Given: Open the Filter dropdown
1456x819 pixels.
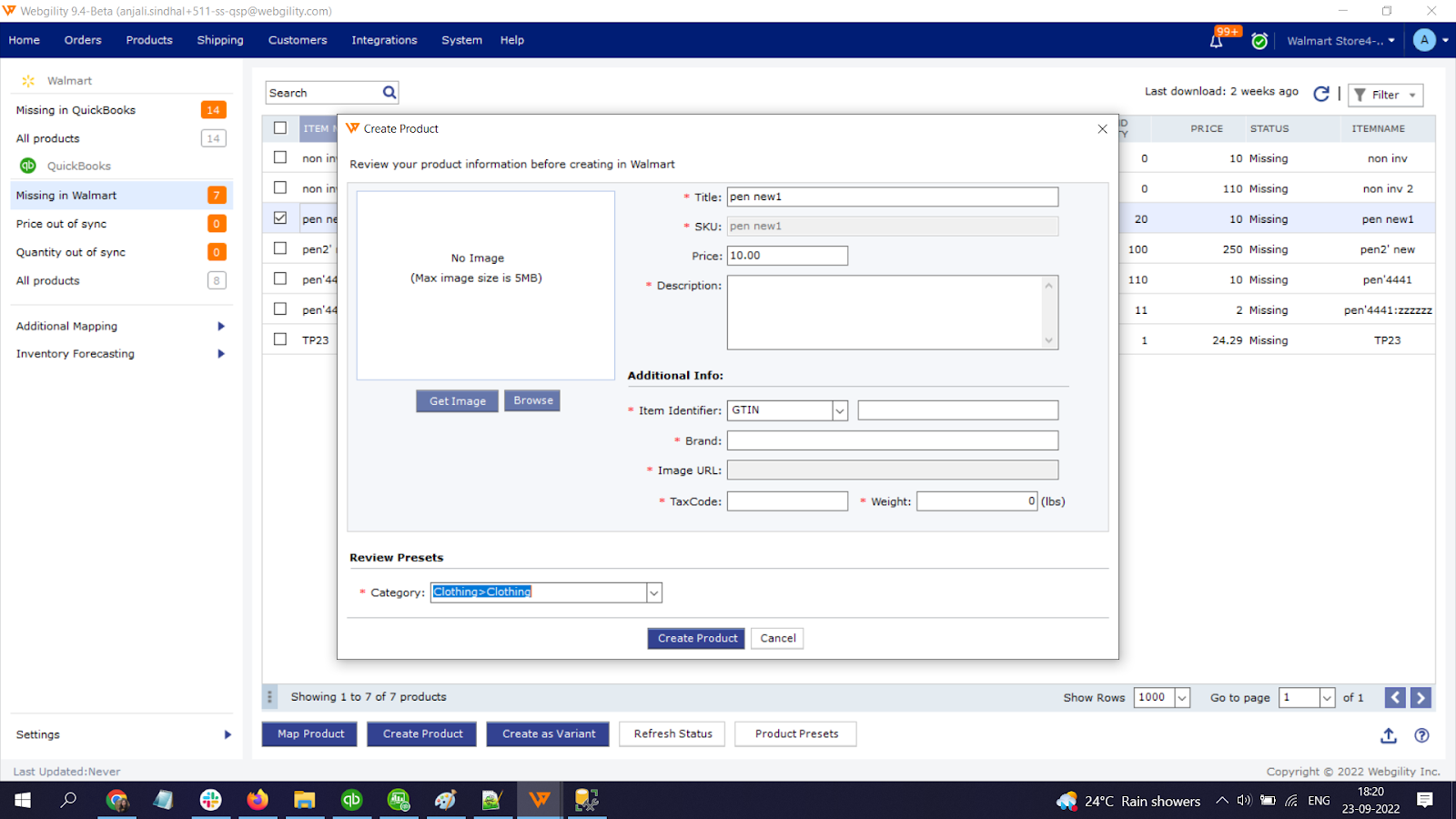Looking at the screenshot, I should tap(1385, 95).
